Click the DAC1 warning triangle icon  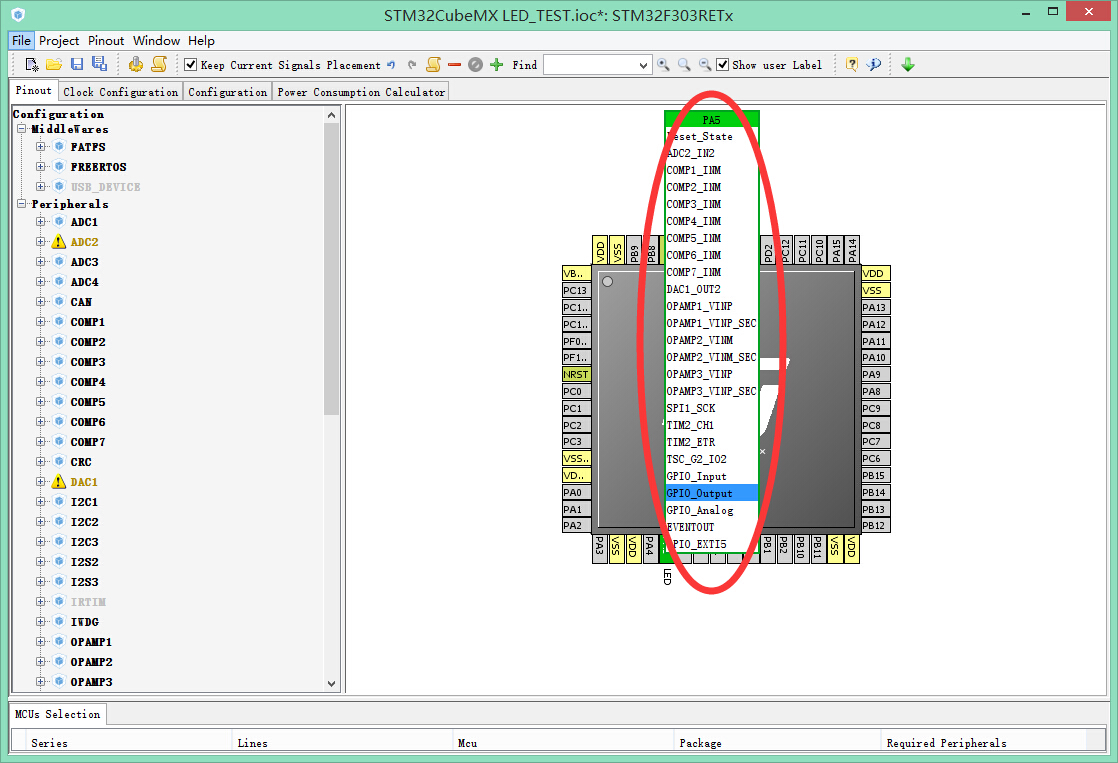point(59,481)
